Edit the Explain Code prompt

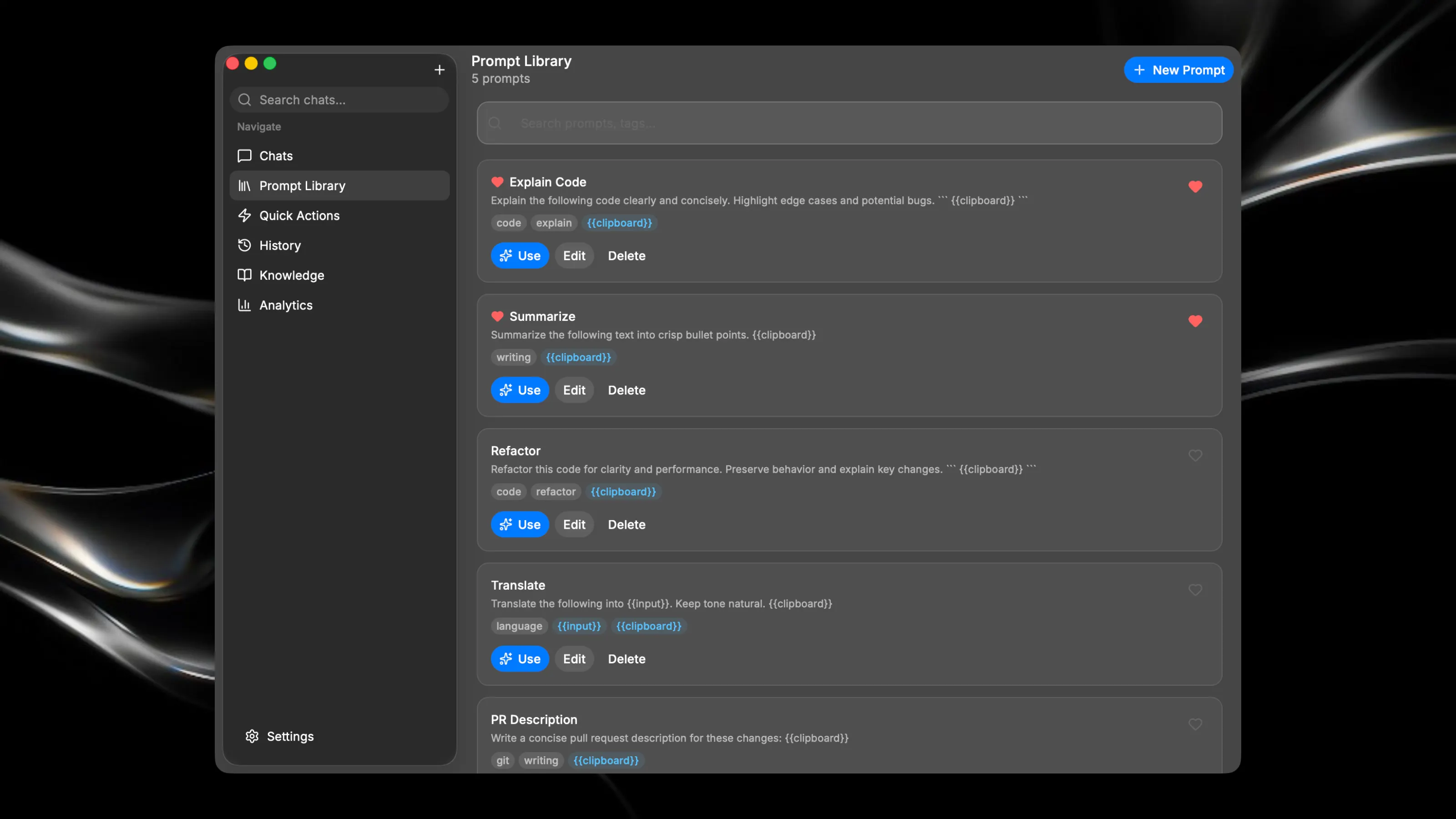tap(574, 255)
